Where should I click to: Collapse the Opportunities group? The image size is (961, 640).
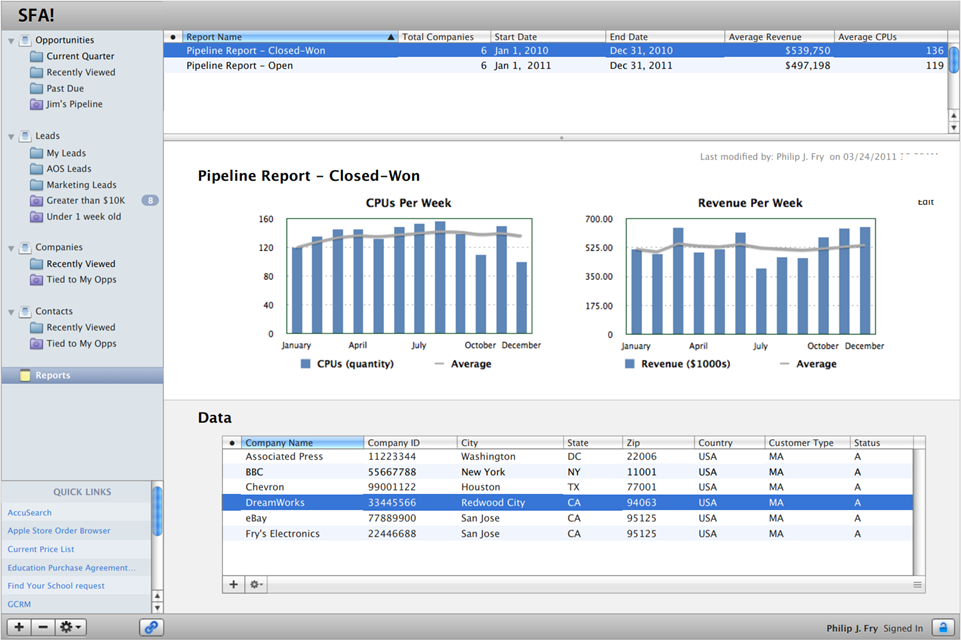(11, 41)
